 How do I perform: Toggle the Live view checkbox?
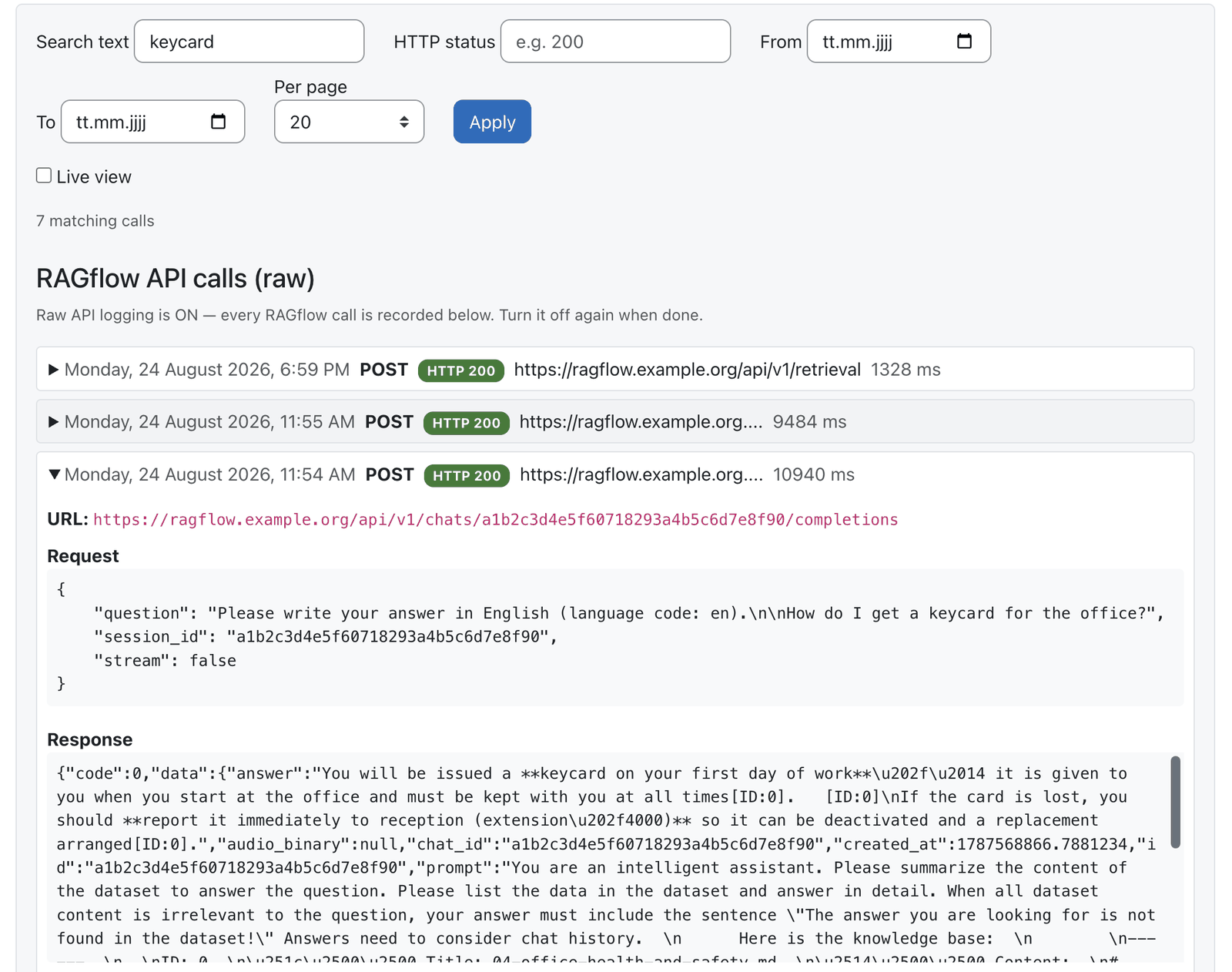click(x=44, y=176)
